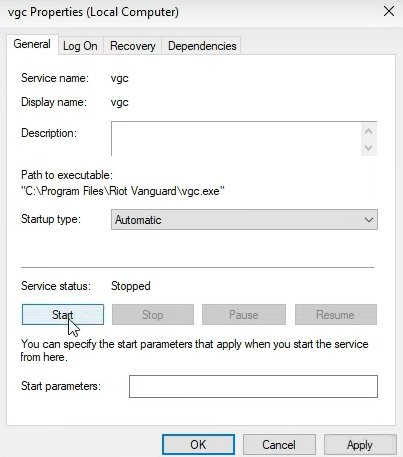This screenshot has height=457, width=403.
Task: Click inside the Description text box
Action: pyautogui.click(x=236, y=139)
